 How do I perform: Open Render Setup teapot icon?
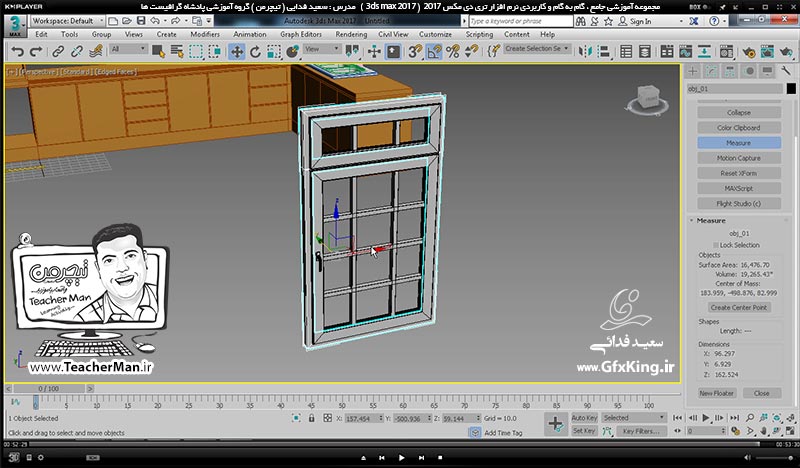(x=748, y=52)
